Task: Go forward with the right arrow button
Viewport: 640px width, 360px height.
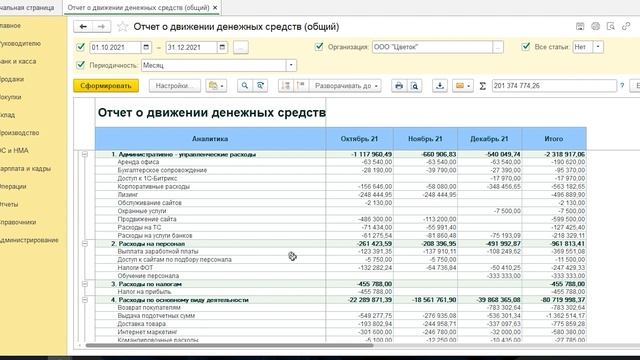Action: [101, 27]
